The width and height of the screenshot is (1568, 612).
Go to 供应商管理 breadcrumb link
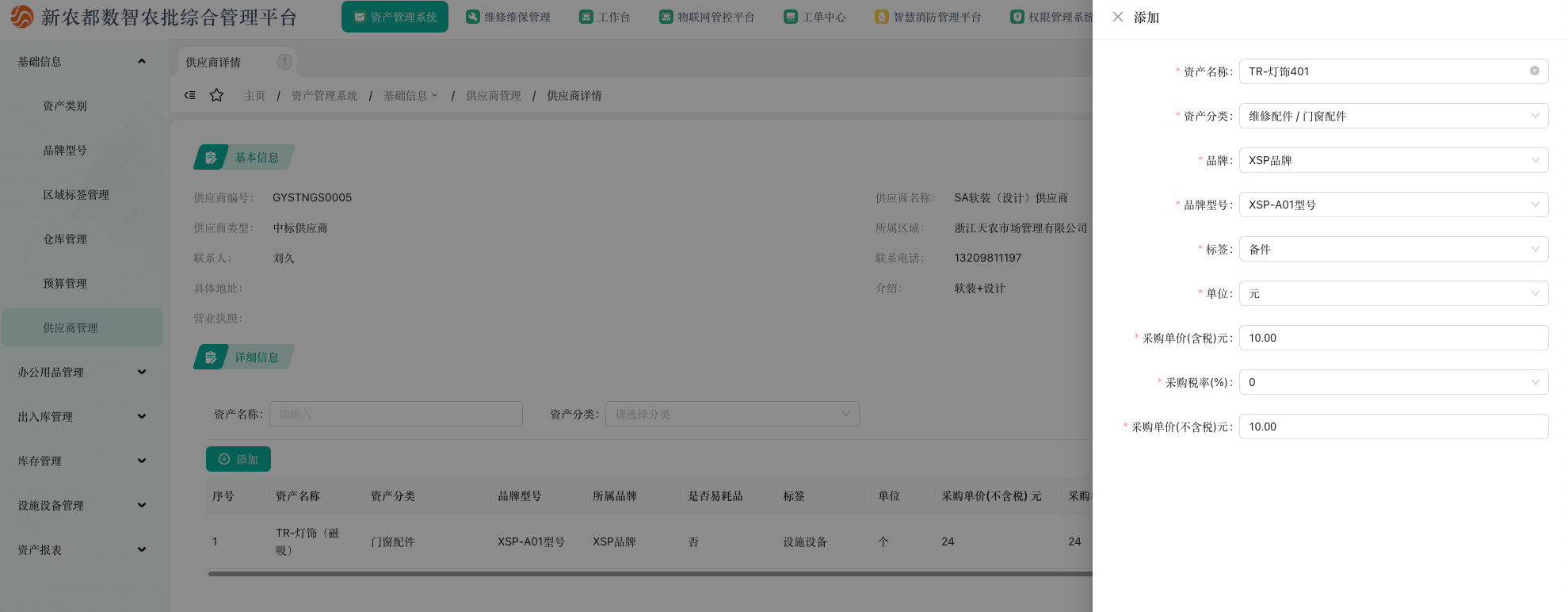494,95
